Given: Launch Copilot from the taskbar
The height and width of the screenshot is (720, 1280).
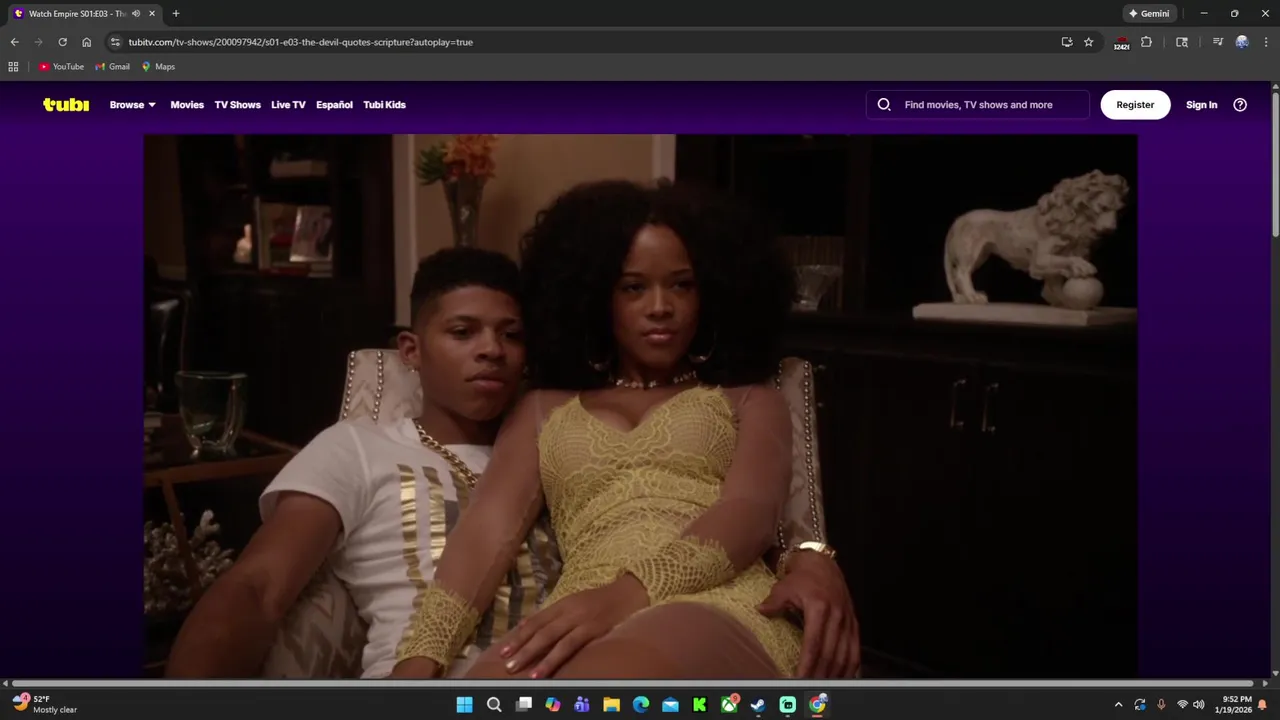Looking at the screenshot, I should point(553,705).
